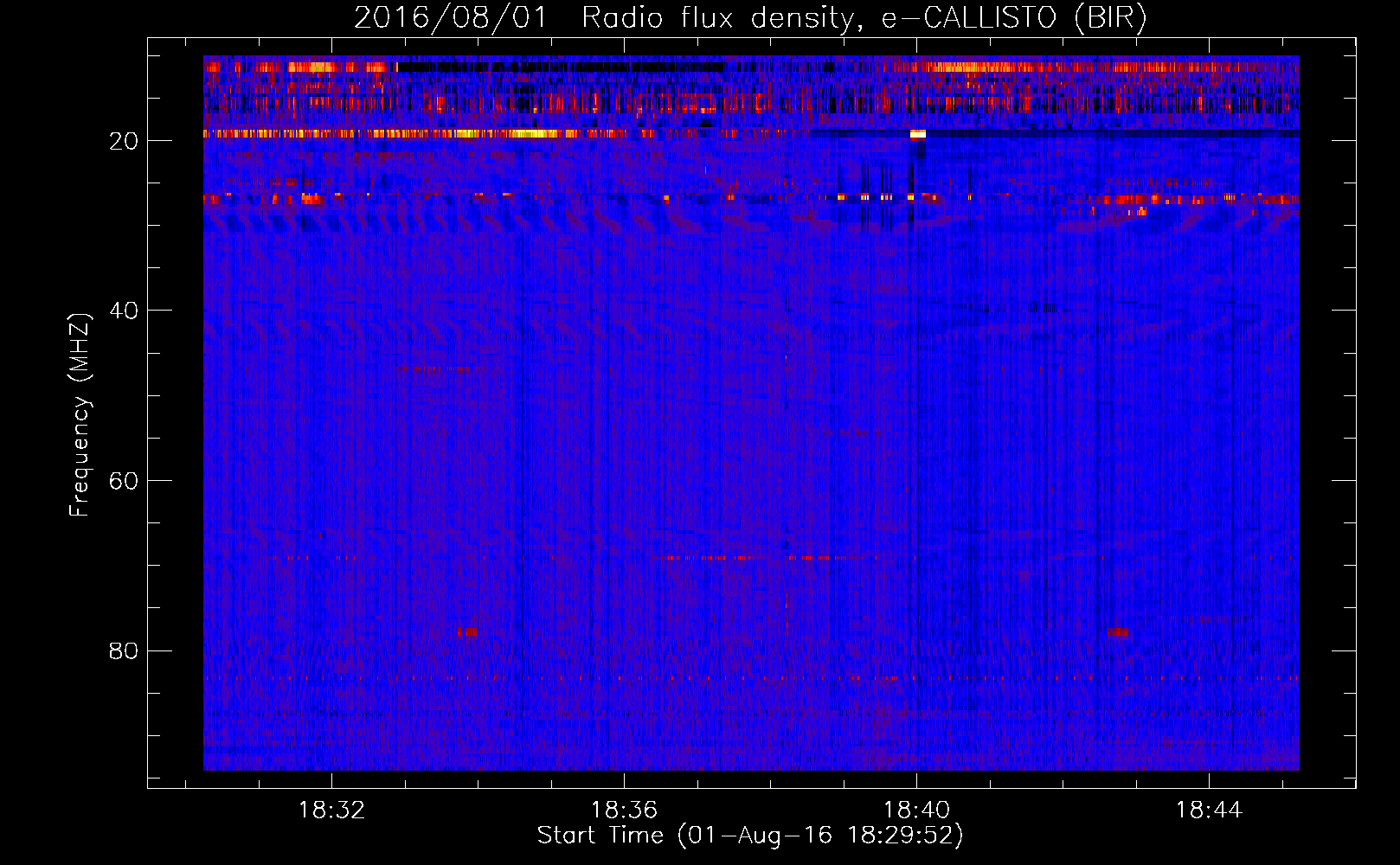Click the 'Start Time (01-Aug-16 18:29:52)' label
Viewport: 1400px width, 865px height.
click(750, 836)
